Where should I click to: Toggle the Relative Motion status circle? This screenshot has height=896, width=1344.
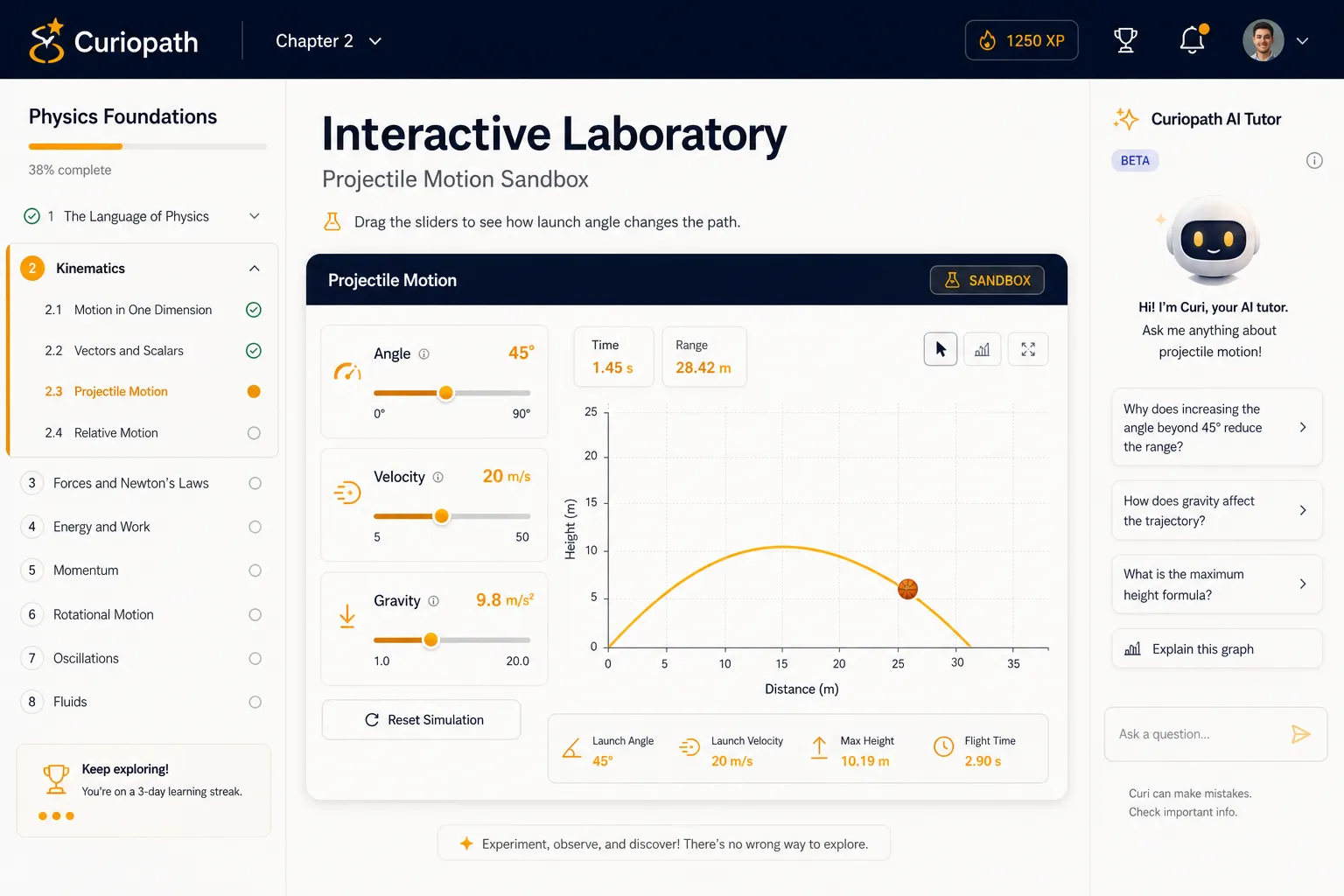pyautogui.click(x=254, y=433)
